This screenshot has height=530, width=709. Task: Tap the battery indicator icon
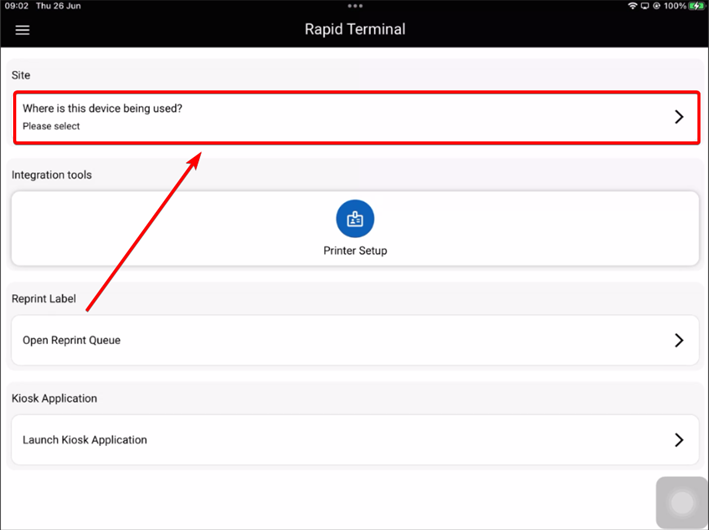coord(695,6)
